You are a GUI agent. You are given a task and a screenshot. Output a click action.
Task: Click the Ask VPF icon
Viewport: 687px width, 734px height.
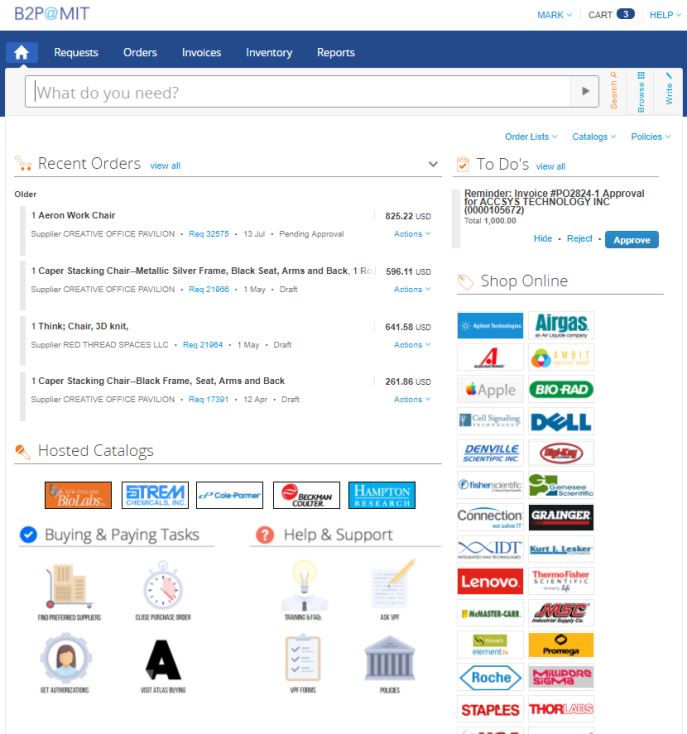click(389, 587)
